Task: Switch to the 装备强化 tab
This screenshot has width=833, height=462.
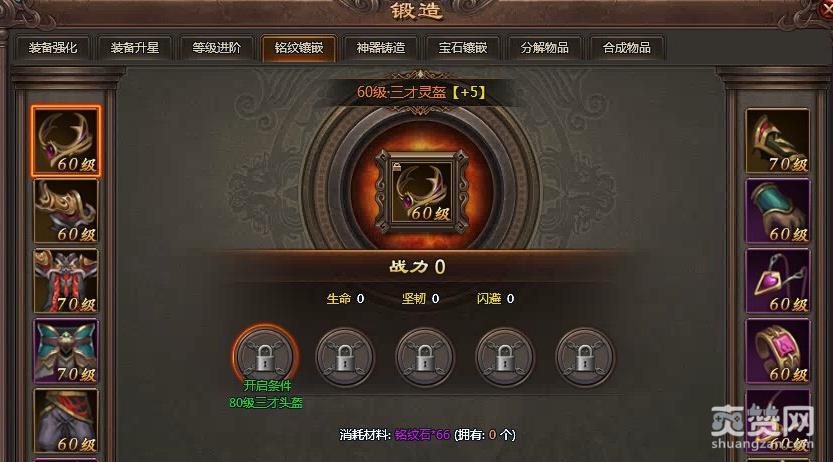Action: pyautogui.click(x=53, y=48)
